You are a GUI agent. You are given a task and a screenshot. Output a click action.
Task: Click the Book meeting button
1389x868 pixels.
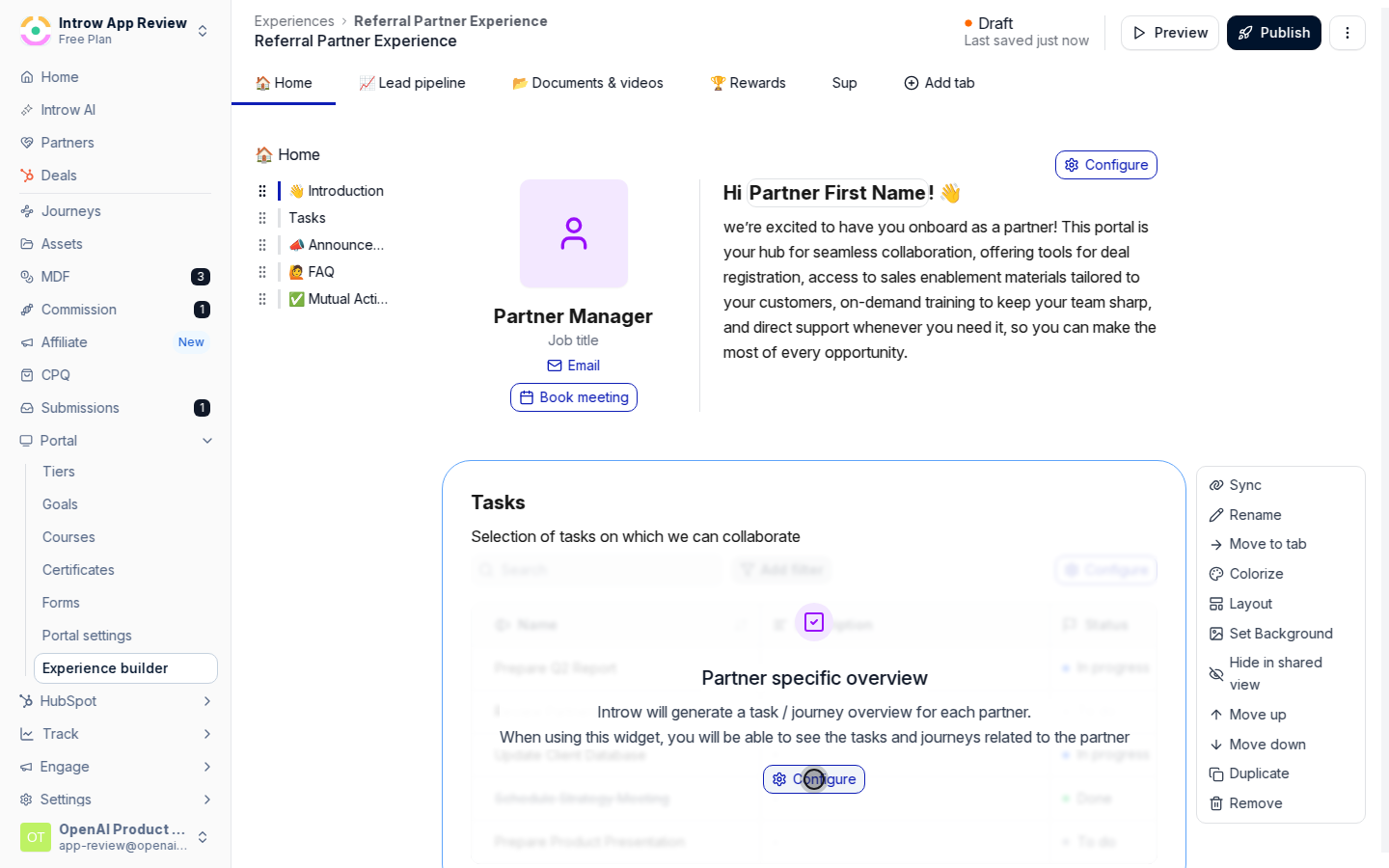click(x=574, y=397)
